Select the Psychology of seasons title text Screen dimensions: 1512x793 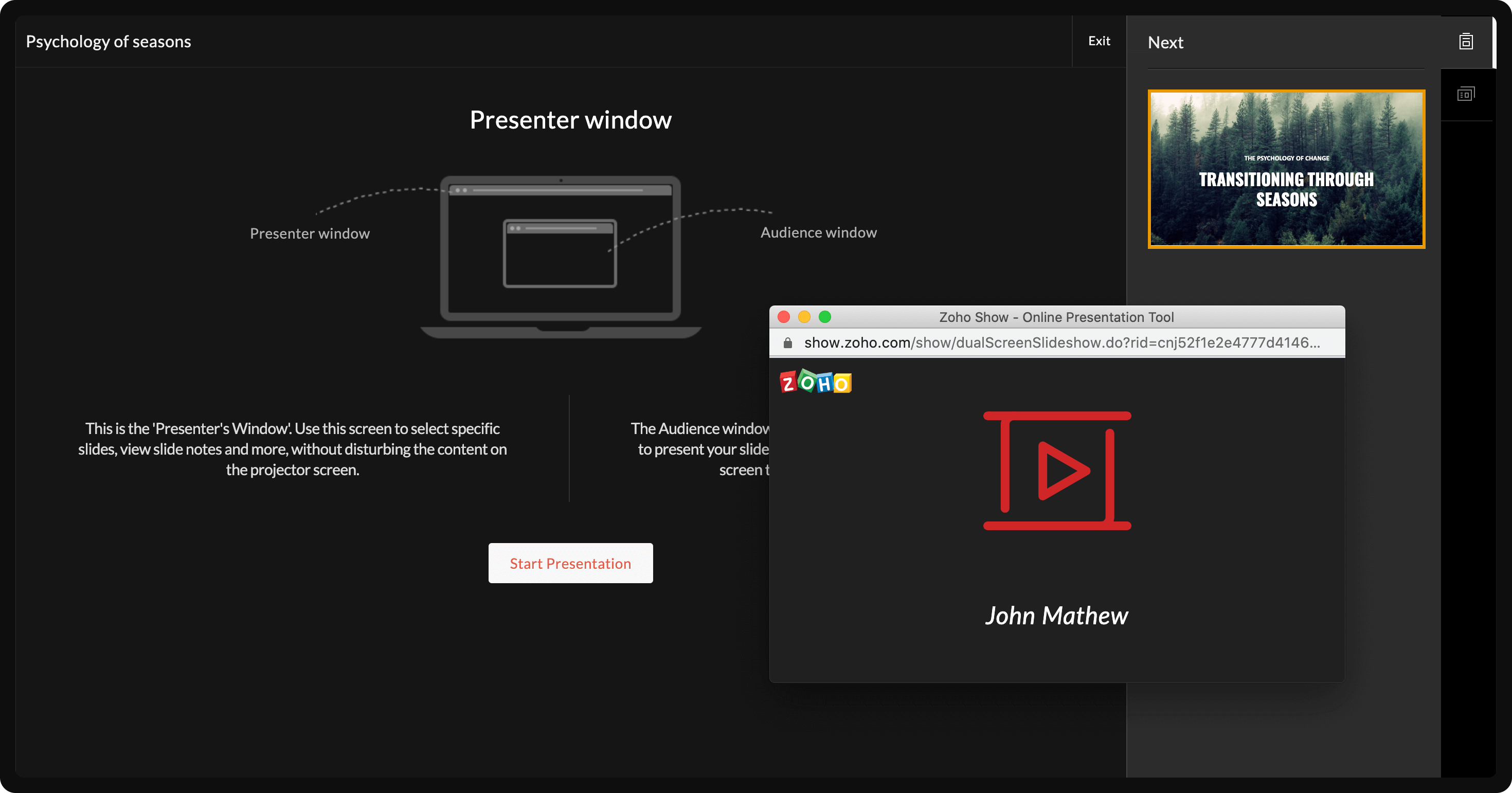point(109,41)
